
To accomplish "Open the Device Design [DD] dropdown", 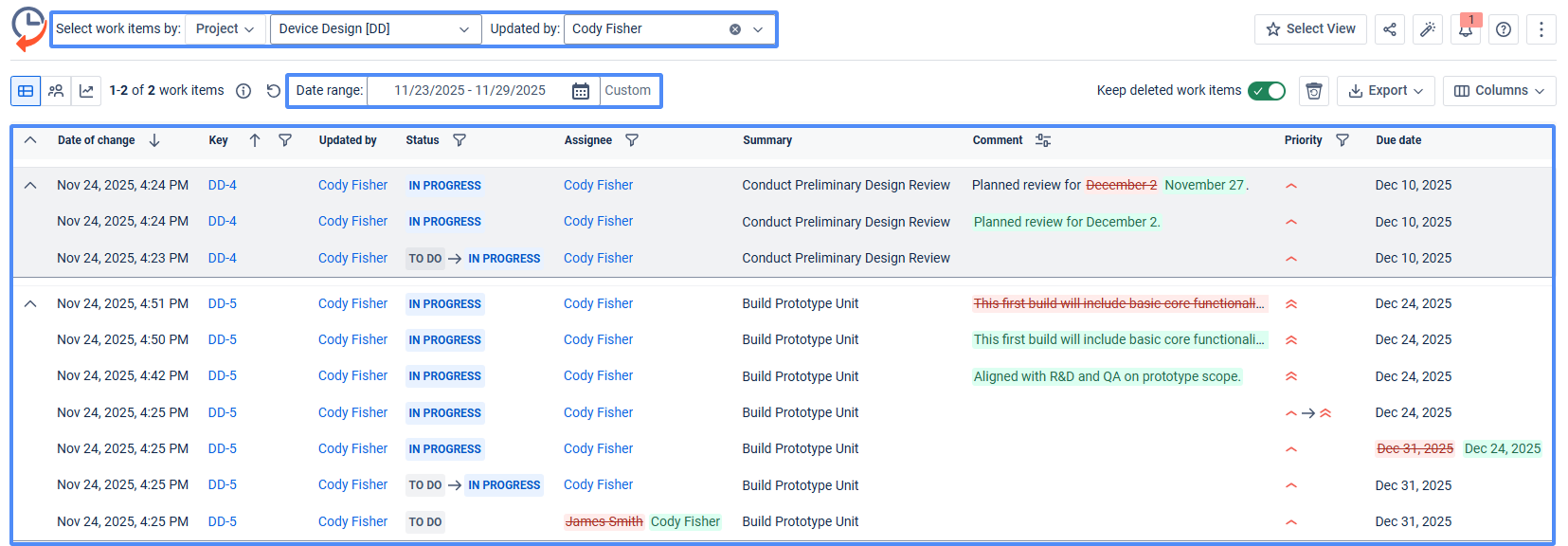I will (375, 29).
